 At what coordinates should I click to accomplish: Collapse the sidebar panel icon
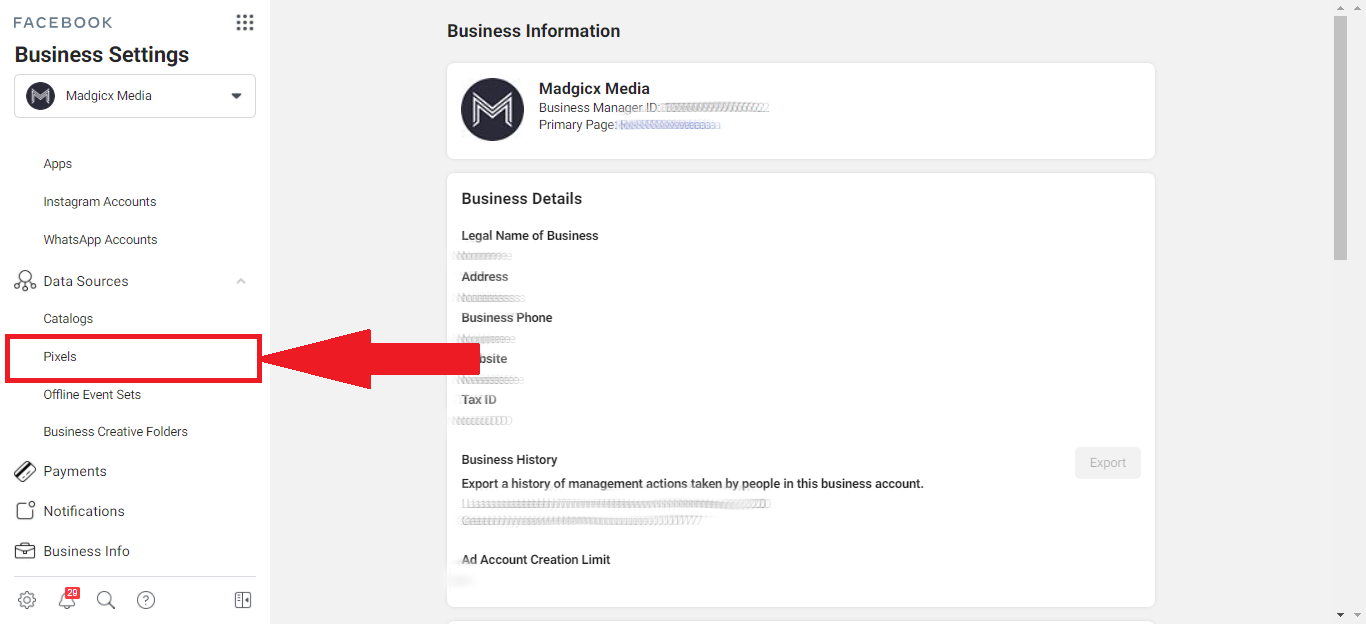click(x=243, y=600)
